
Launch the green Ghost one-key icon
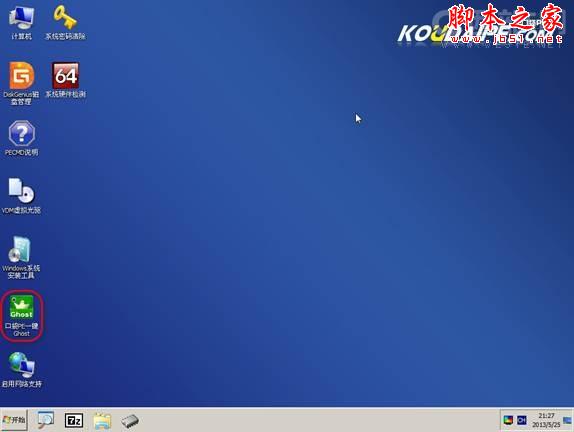21,316
